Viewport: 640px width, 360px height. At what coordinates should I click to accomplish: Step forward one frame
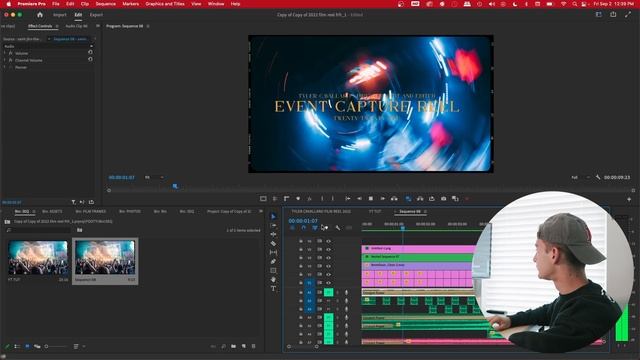(382, 199)
